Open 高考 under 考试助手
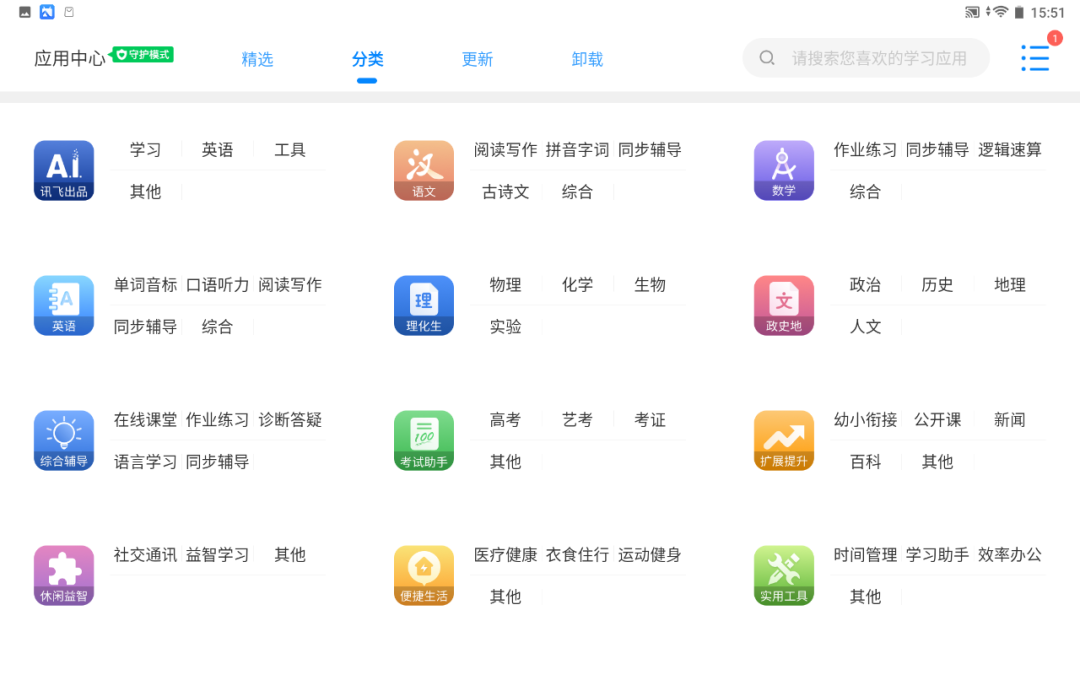Viewport: 1080px width, 675px height. (x=506, y=420)
